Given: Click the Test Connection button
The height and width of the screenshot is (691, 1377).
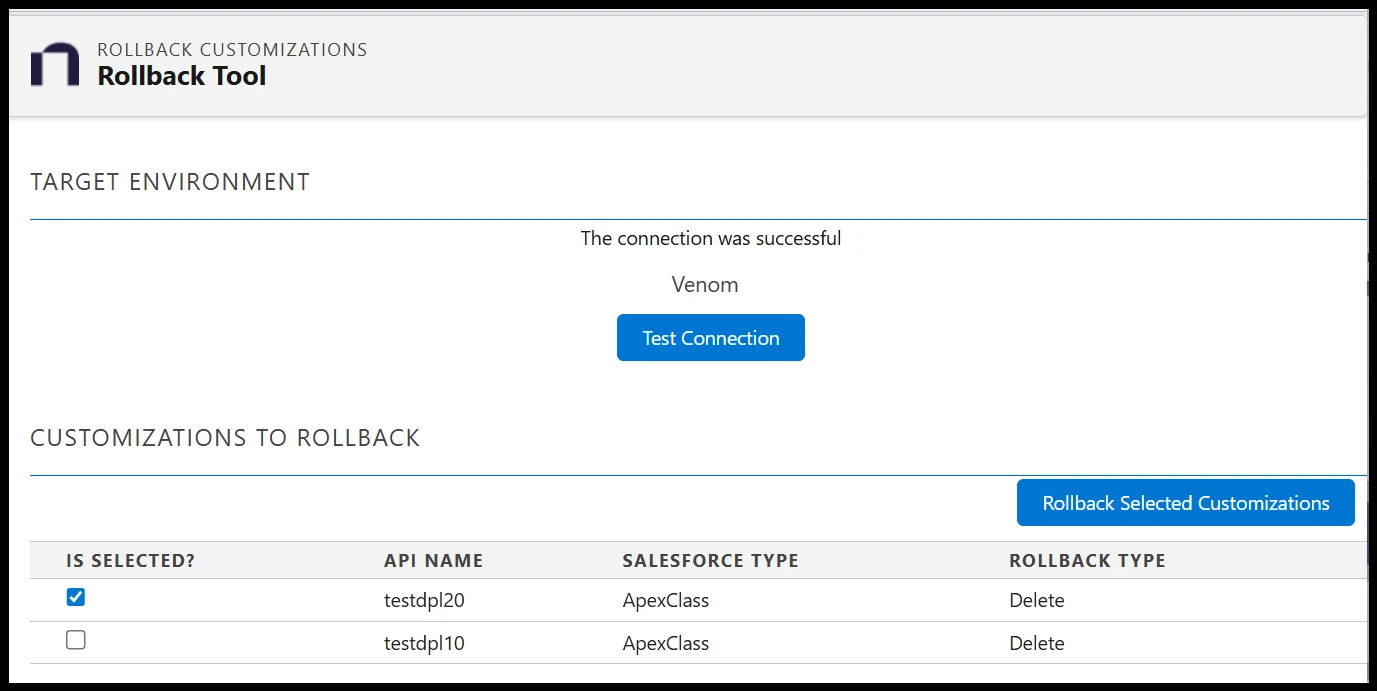Looking at the screenshot, I should click(710, 337).
